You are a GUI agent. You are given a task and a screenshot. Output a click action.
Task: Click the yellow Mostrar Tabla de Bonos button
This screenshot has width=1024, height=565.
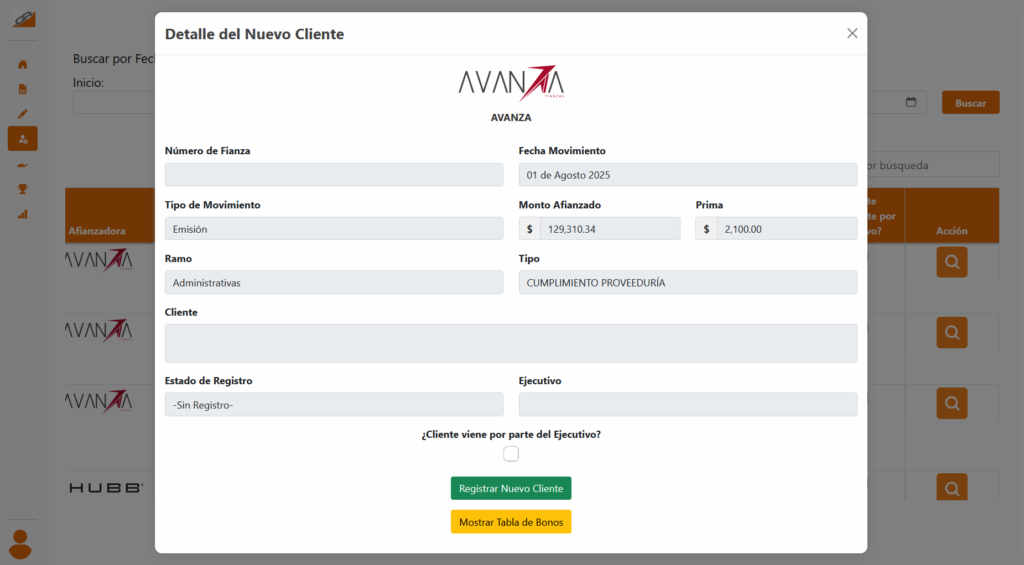[x=510, y=522]
